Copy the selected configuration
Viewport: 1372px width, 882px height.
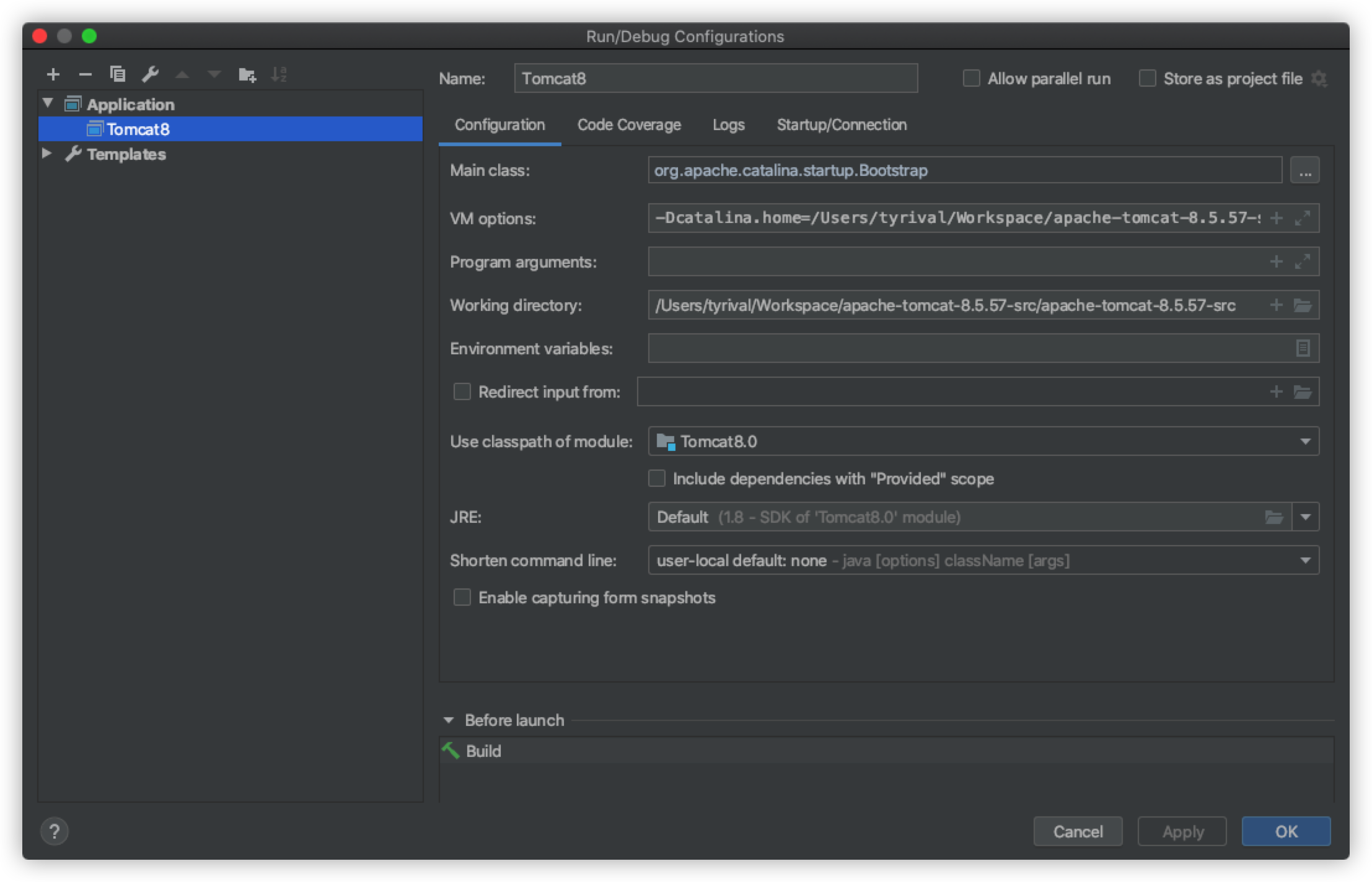click(x=118, y=75)
